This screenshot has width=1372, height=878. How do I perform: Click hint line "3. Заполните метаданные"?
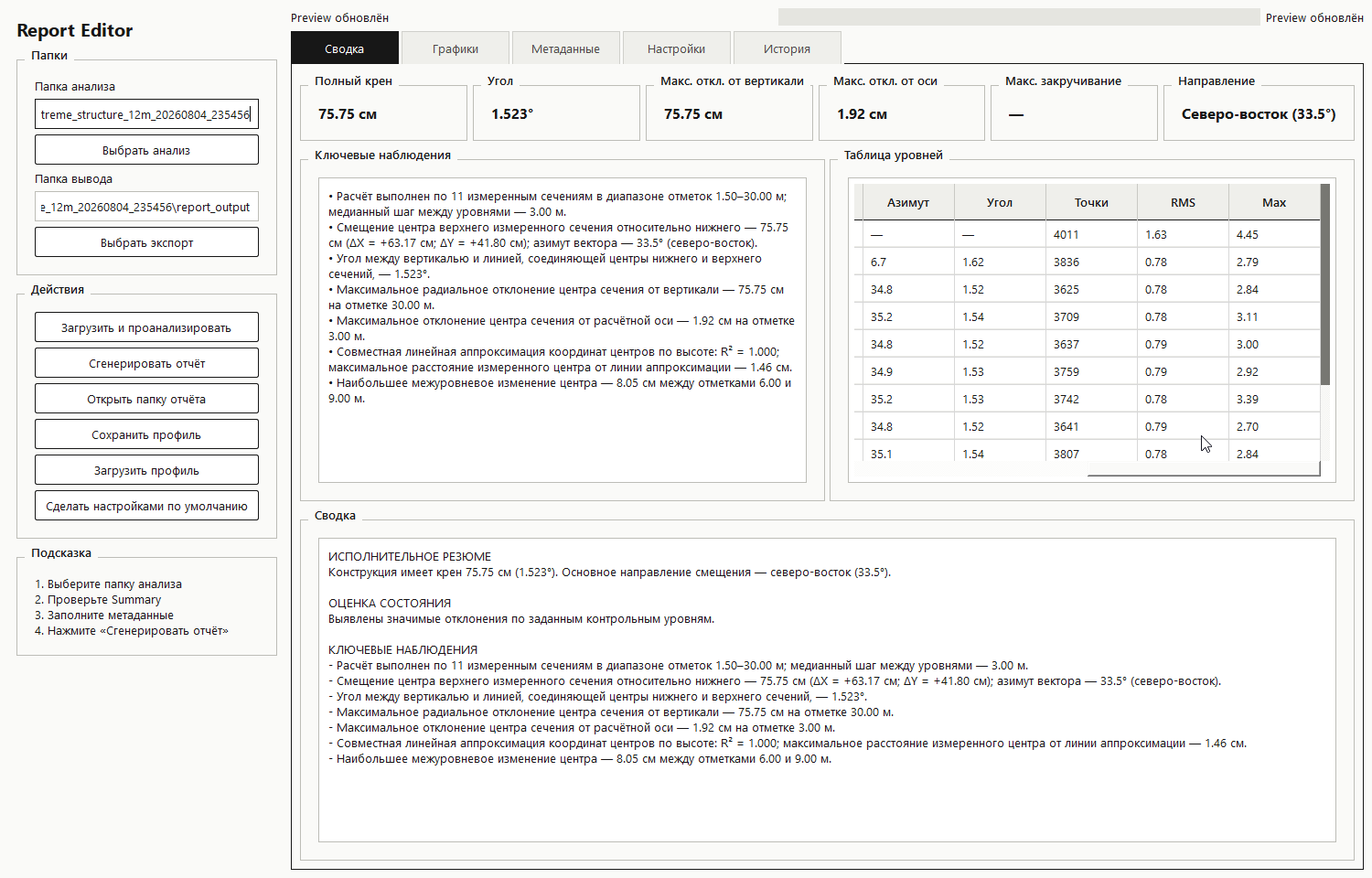pos(104,616)
